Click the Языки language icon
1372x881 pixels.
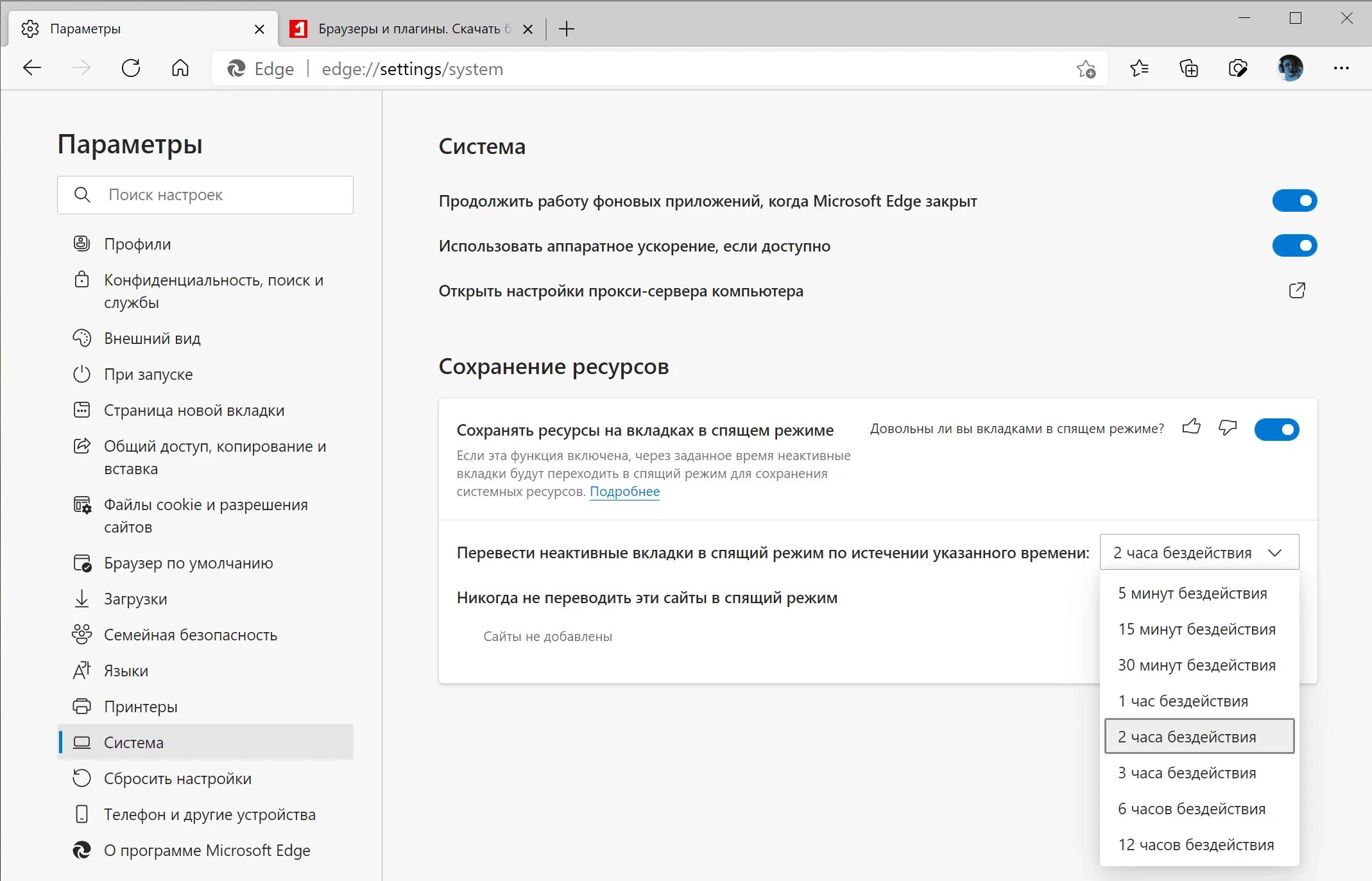[81, 671]
